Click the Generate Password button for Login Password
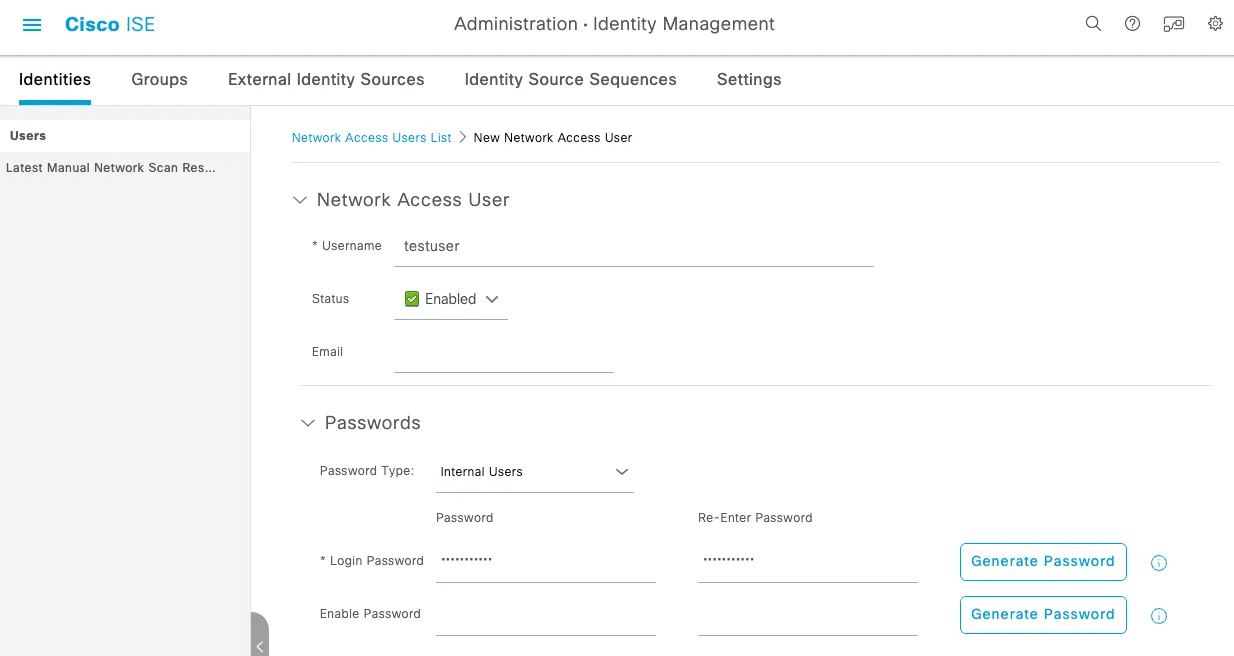 pyautogui.click(x=1043, y=561)
